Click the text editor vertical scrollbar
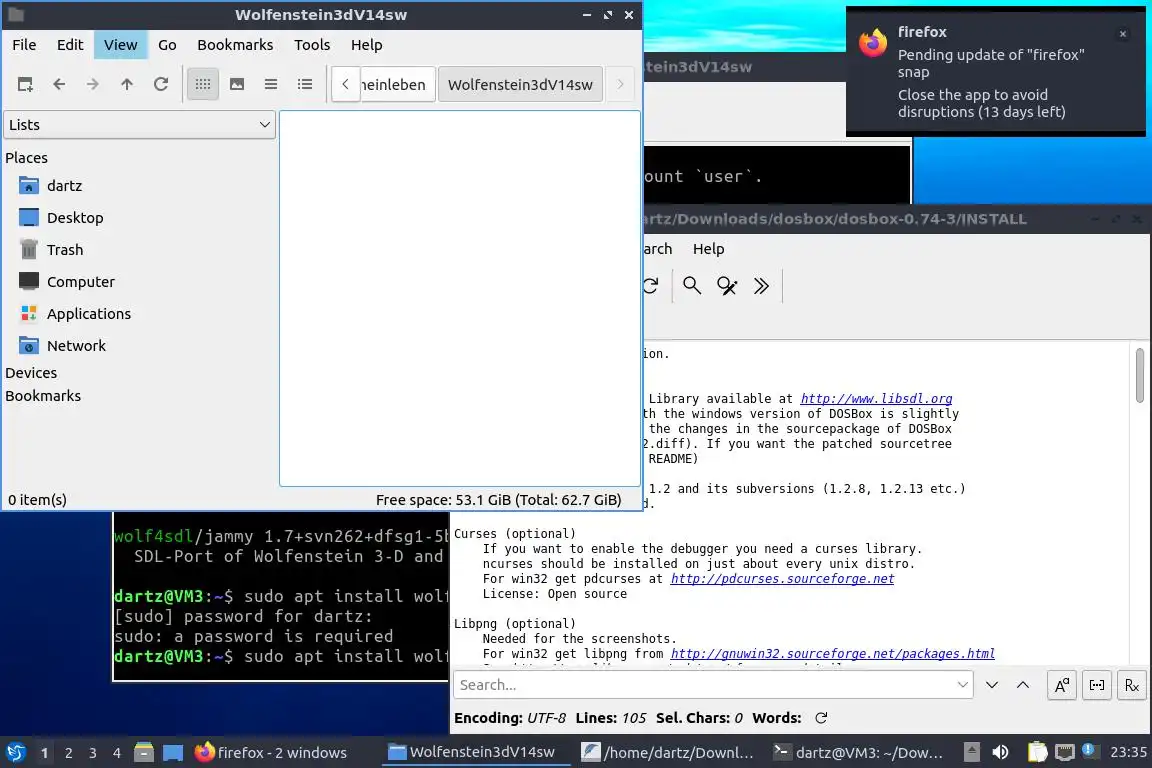This screenshot has height=768, width=1152. (1140, 376)
